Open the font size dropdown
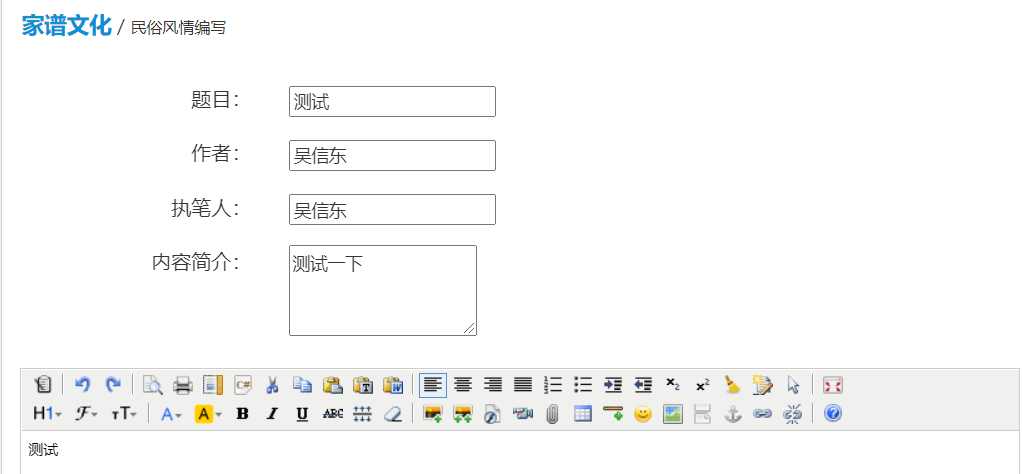Viewport: 1022px width, 474px height. tap(123, 413)
